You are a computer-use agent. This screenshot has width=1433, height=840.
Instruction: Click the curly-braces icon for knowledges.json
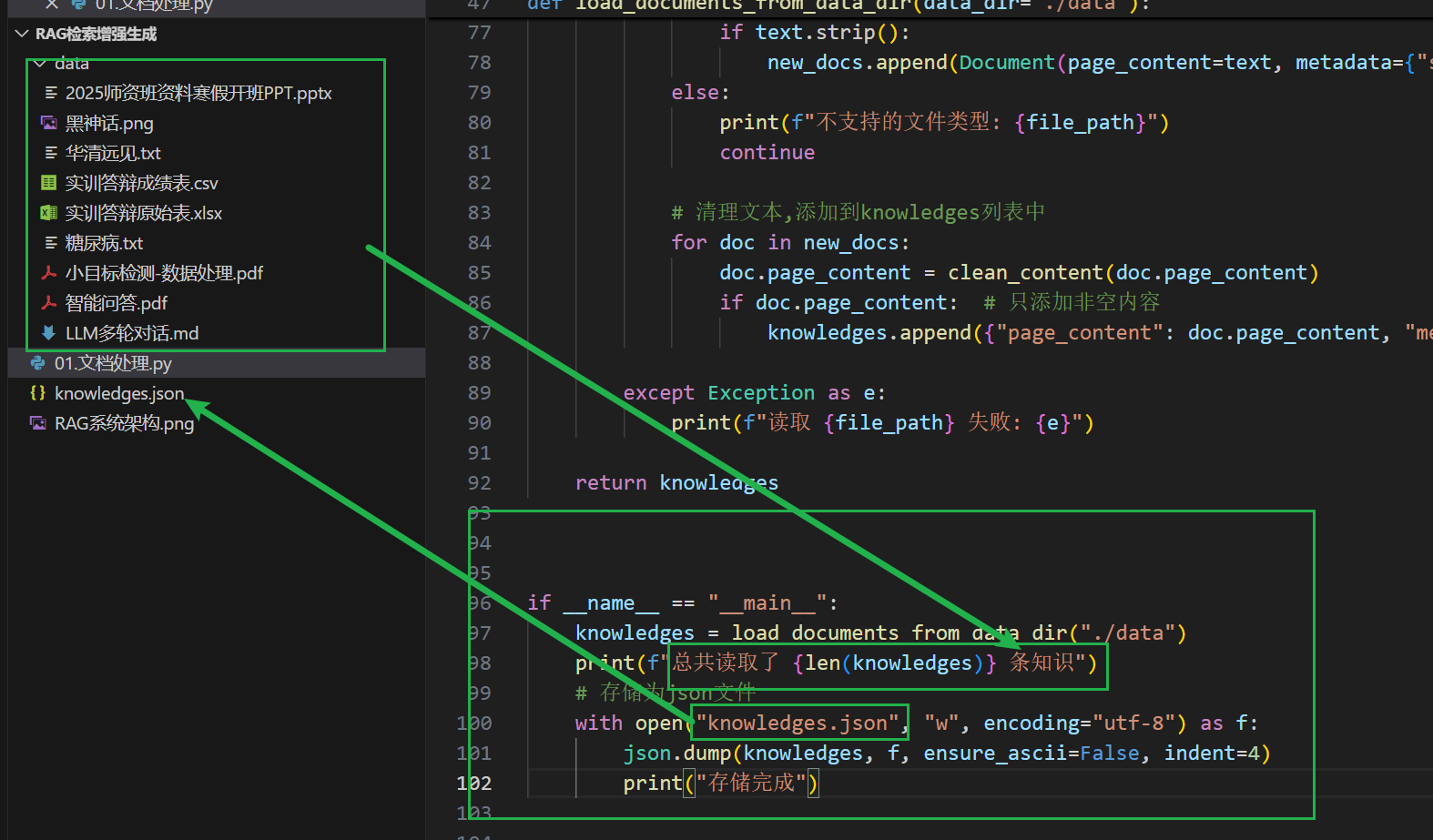(38, 393)
